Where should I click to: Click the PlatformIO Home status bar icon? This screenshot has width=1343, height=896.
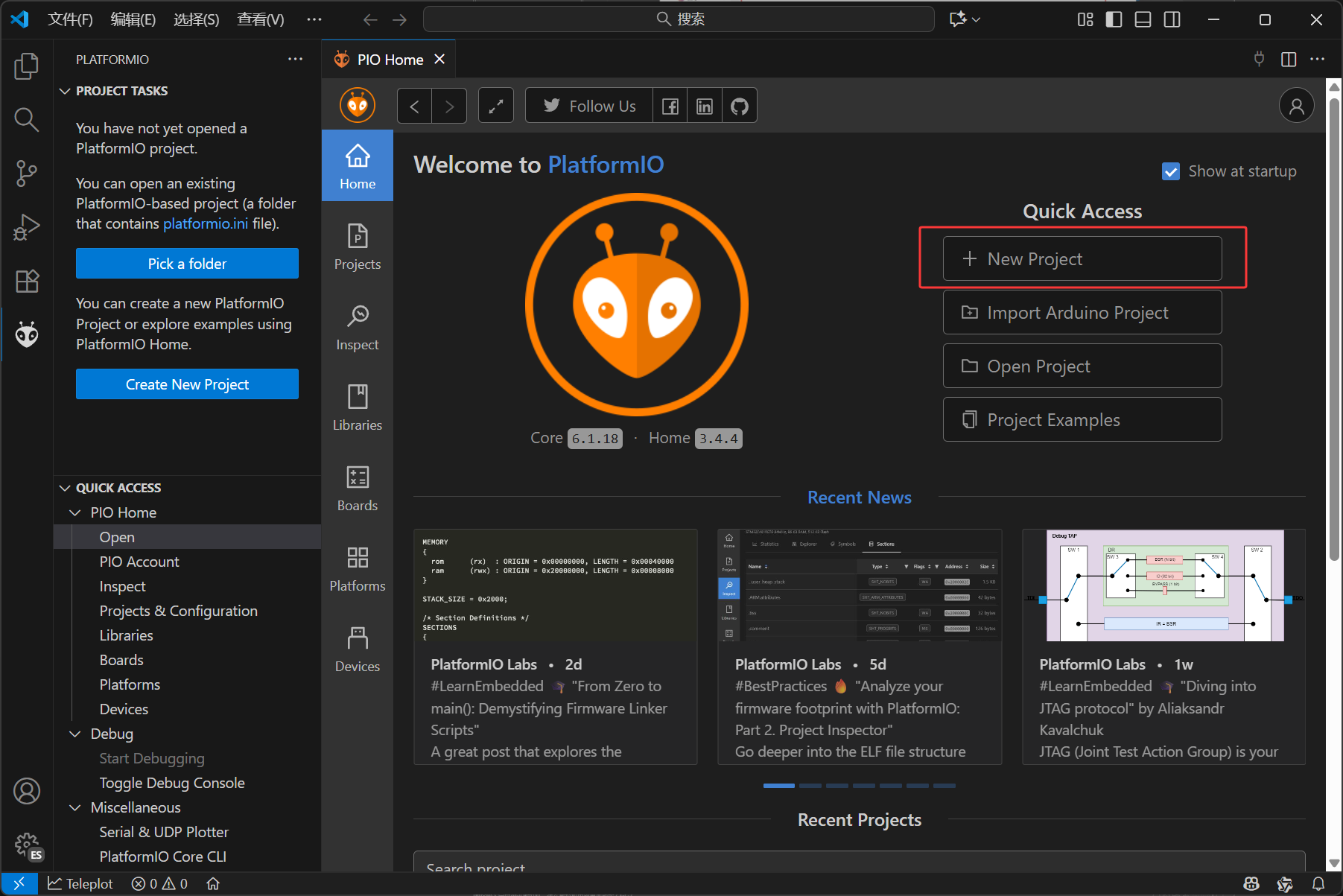click(x=213, y=883)
